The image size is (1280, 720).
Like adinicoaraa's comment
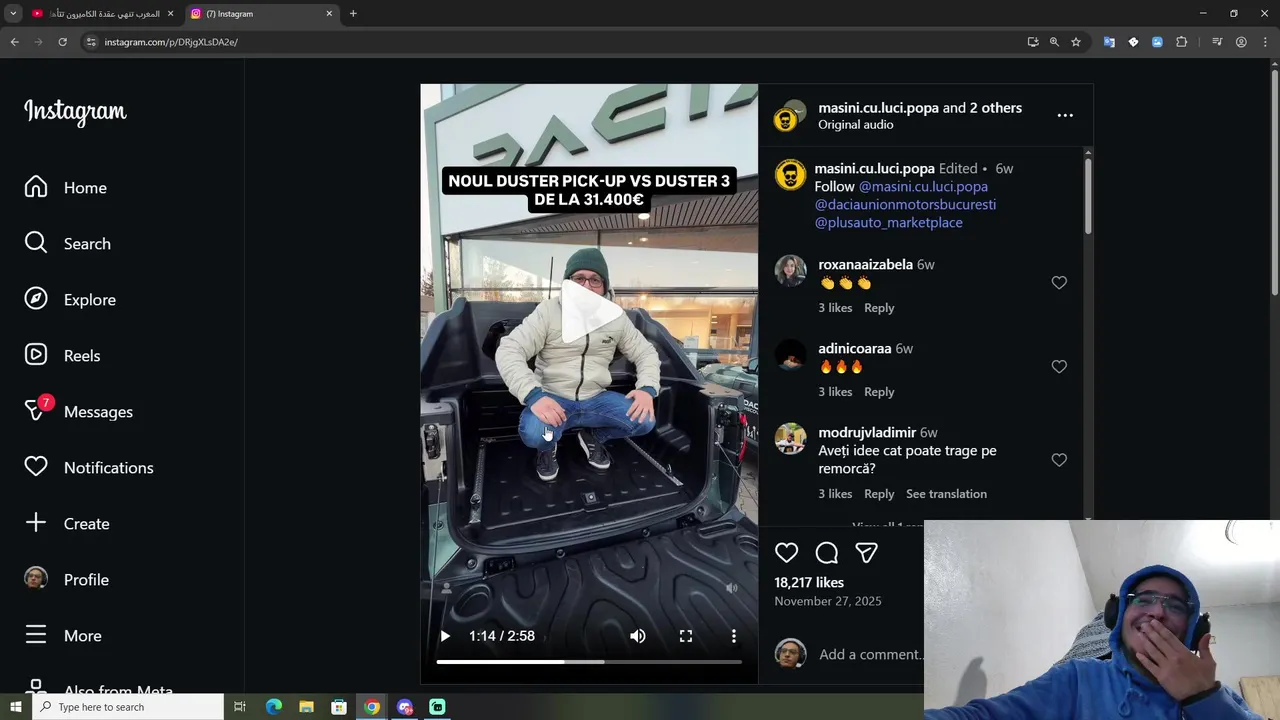[1059, 367]
